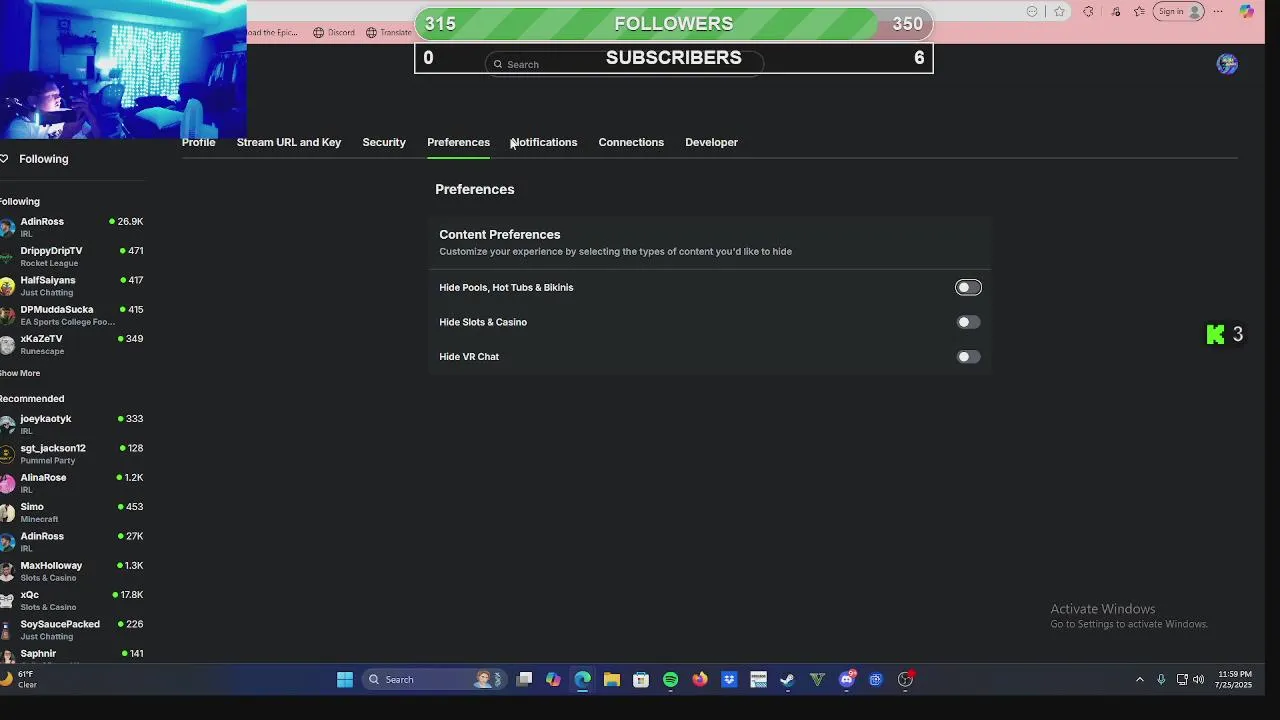Open Spotify from the taskbar
The height and width of the screenshot is (720, 1280).
point(670,680)
